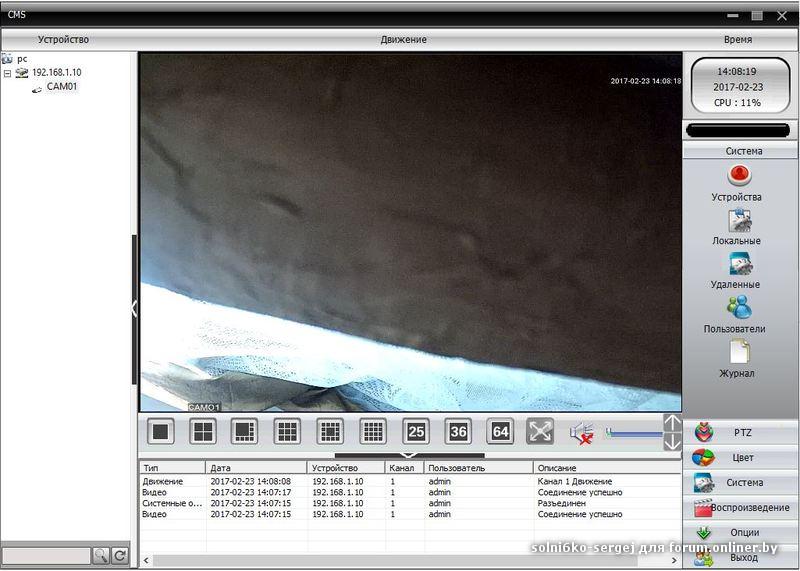Open Воспроизведение playback panel

740,508
